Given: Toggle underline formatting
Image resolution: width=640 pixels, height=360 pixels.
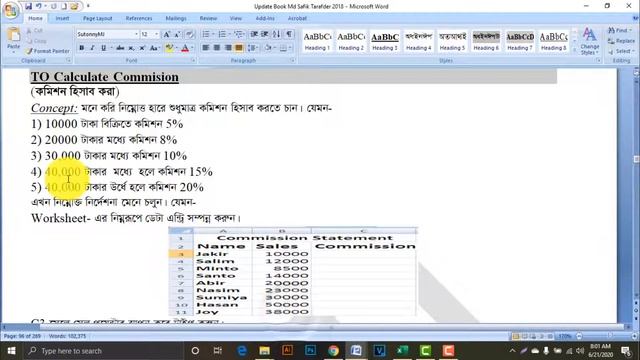Looking at the screenshot, I should coord(103,48).
